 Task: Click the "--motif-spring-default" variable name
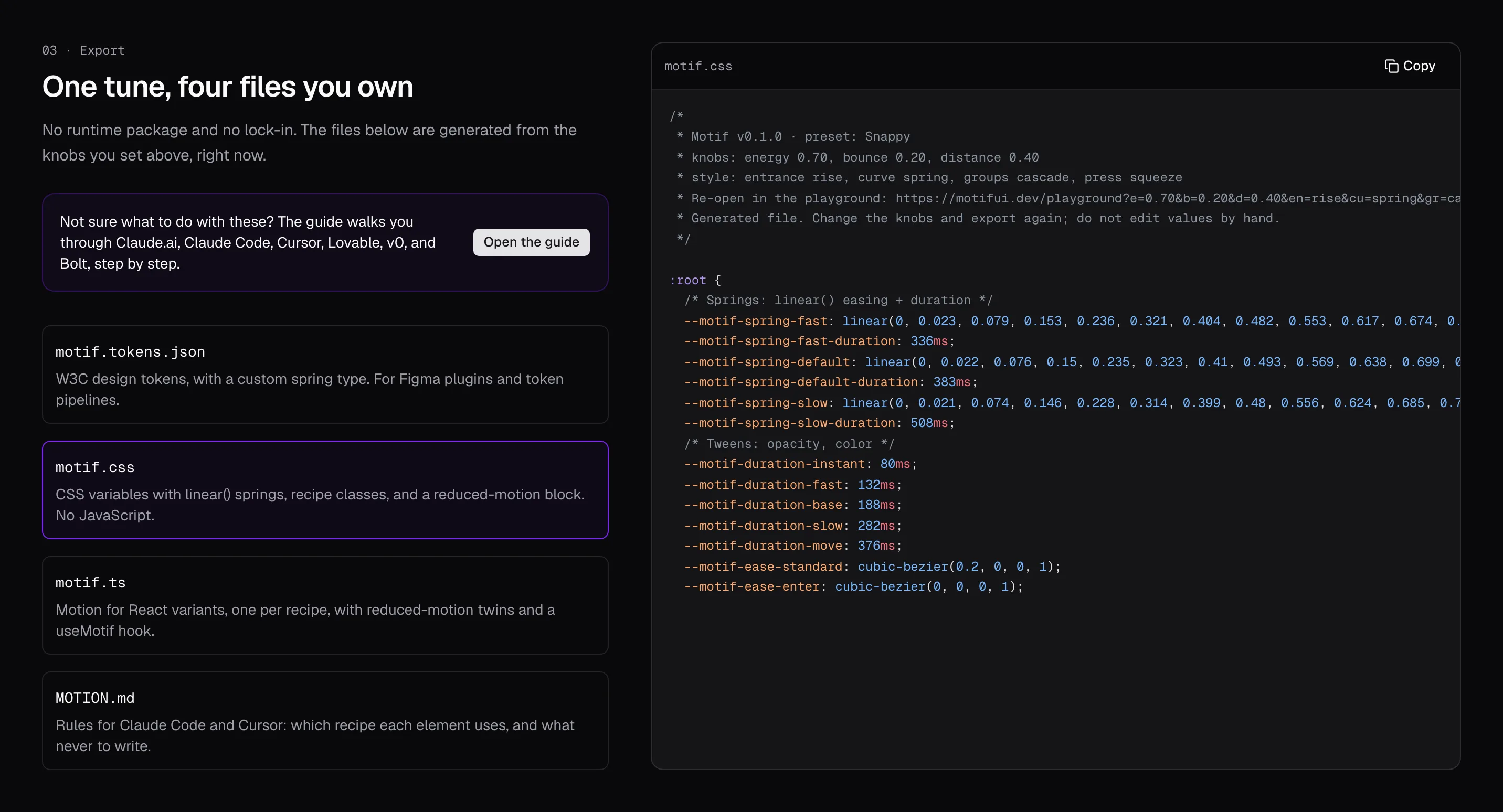767,362
